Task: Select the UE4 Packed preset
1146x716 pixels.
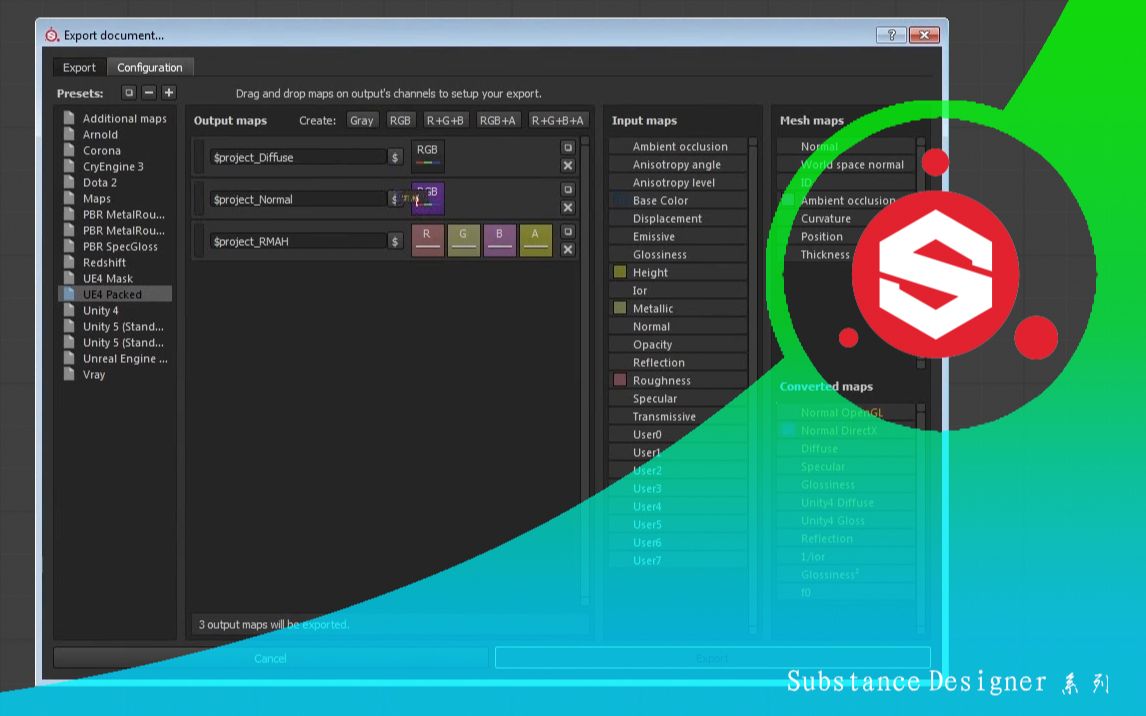Action: [x=115, y=294]
